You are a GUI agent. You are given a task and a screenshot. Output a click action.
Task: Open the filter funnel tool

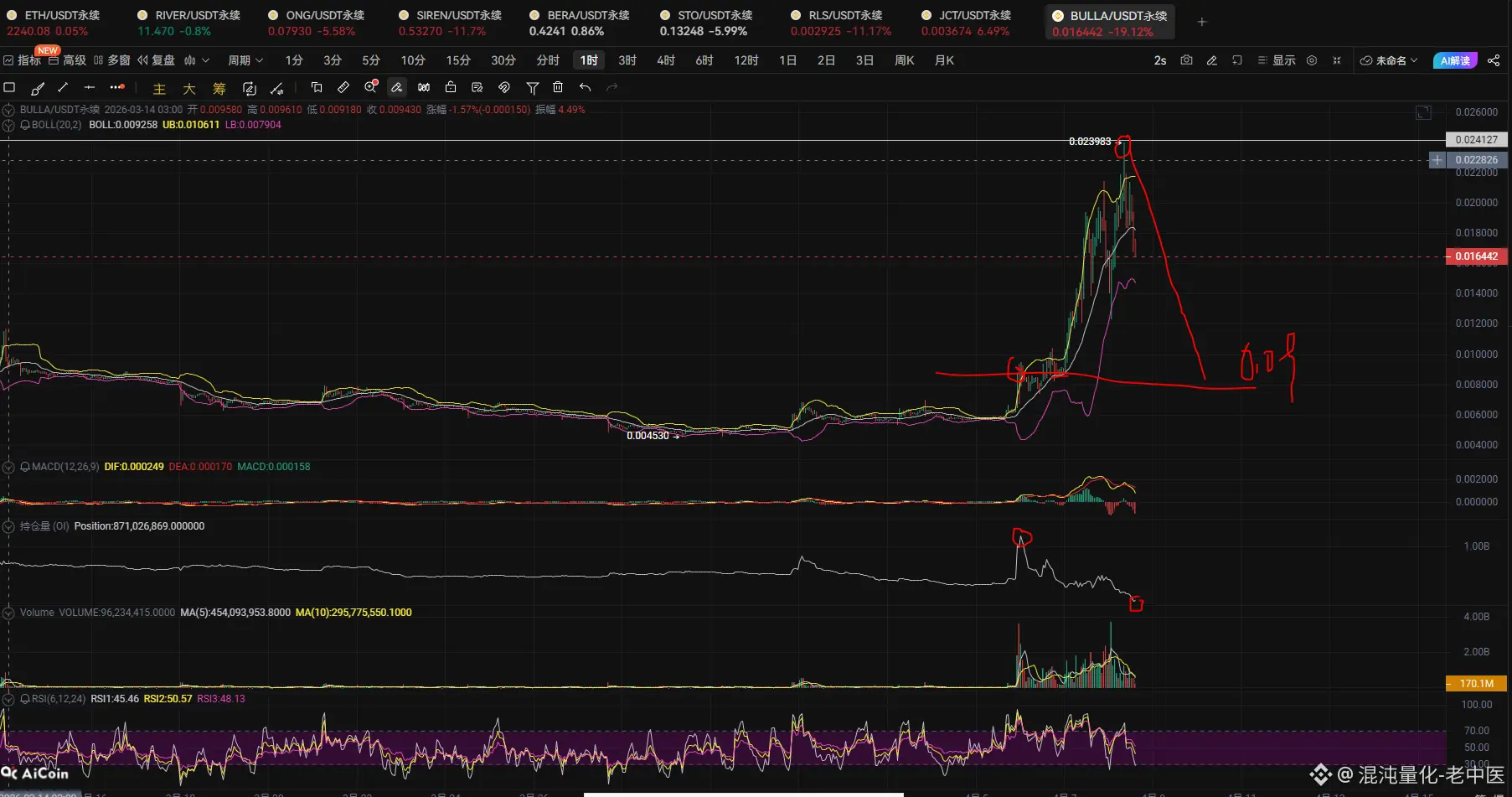532,88
